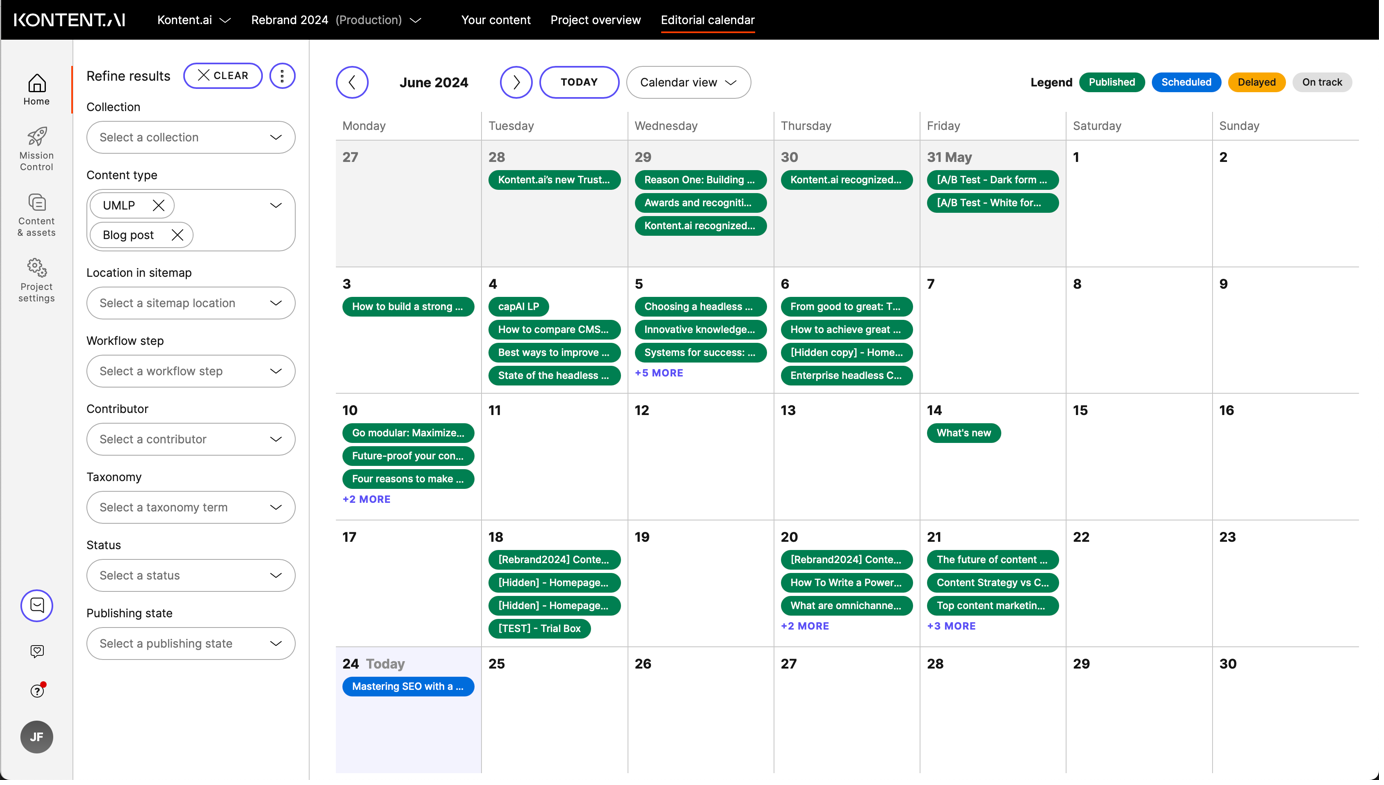The width and height of the screenshot is (1384, 785).
Task: Click the help question mark icon
Action: [x=37, y=691]
